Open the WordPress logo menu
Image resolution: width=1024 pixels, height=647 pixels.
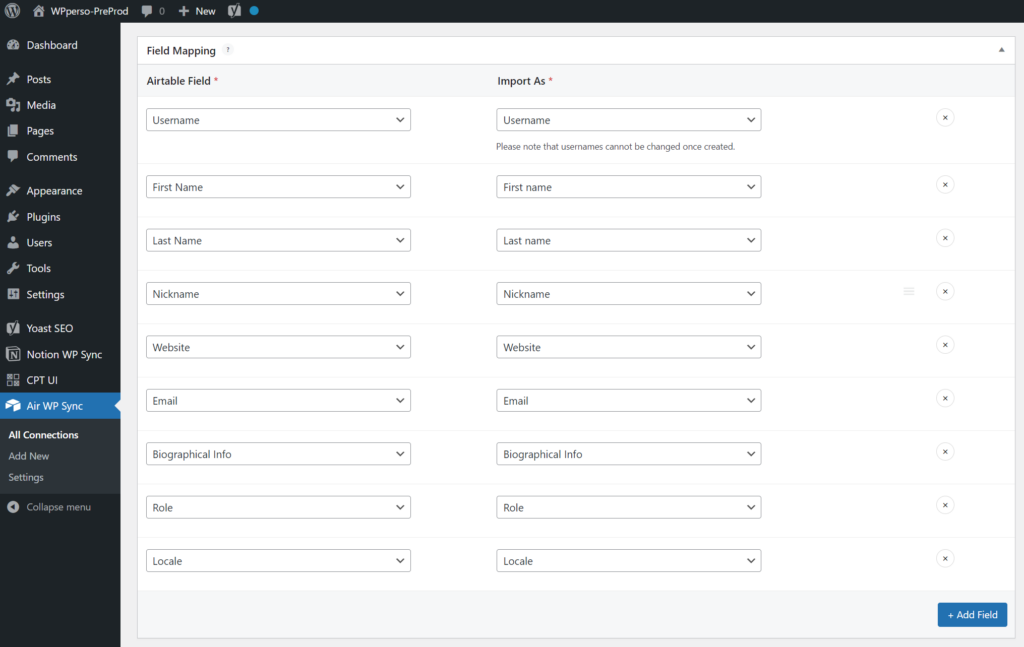pyautogui.click(x=12, y=11)
